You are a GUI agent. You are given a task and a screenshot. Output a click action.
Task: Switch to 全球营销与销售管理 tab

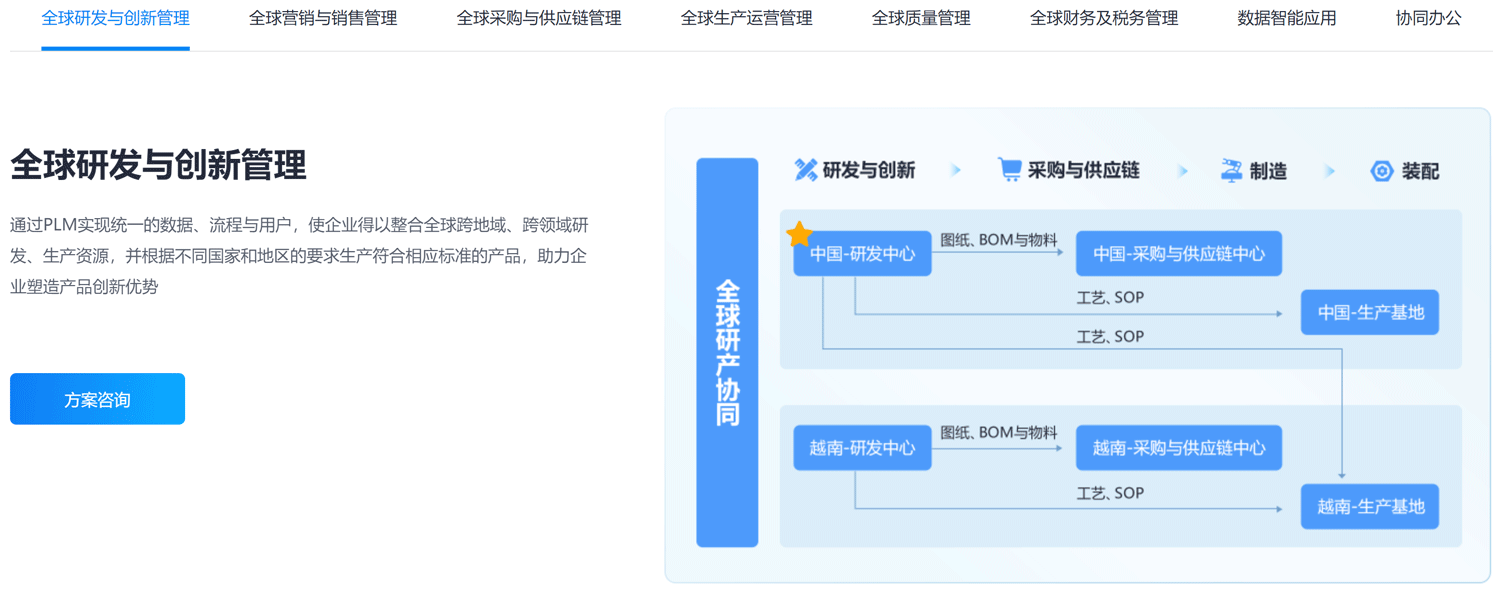click(x=323, y=18)
